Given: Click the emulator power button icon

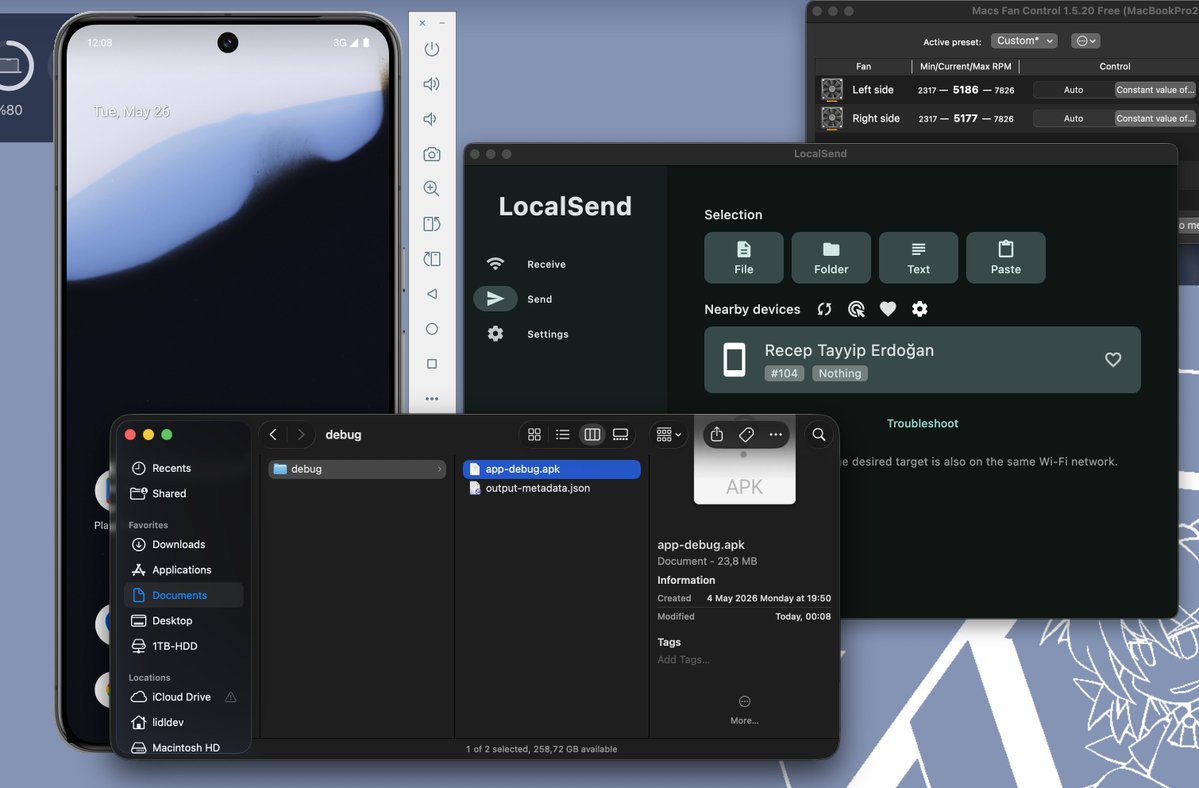Looking at the screenshot, I should tap(432, 49).
